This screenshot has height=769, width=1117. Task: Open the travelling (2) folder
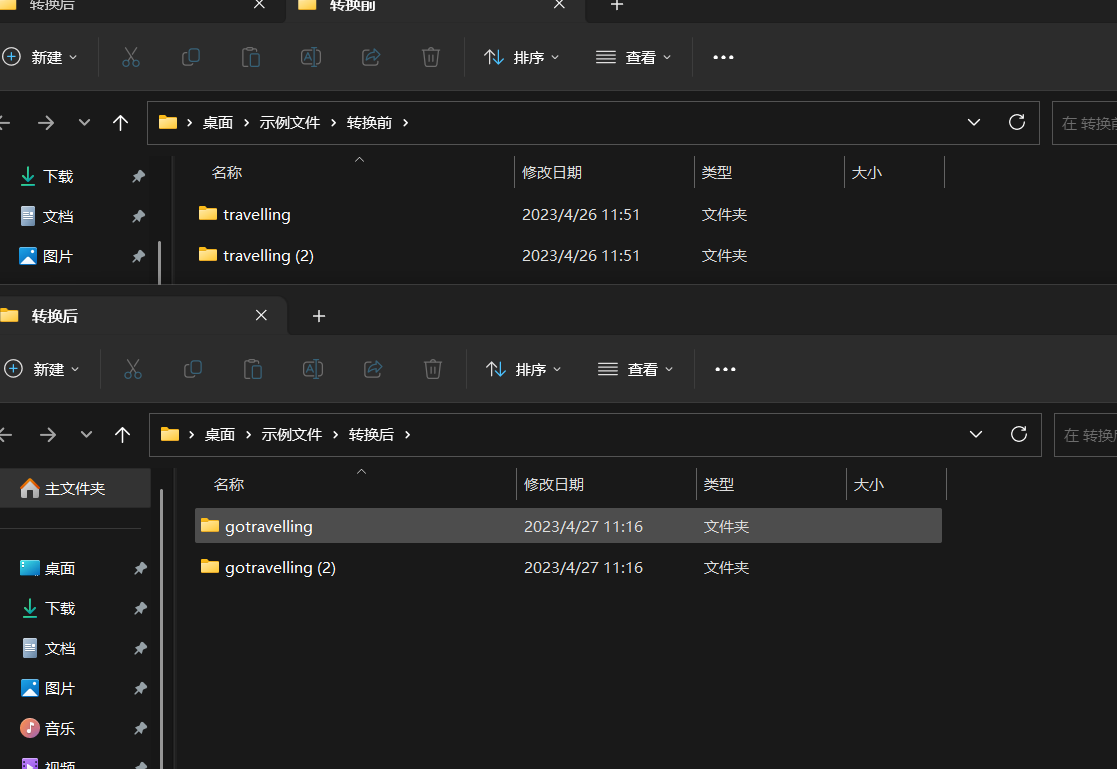coord(268,255)
